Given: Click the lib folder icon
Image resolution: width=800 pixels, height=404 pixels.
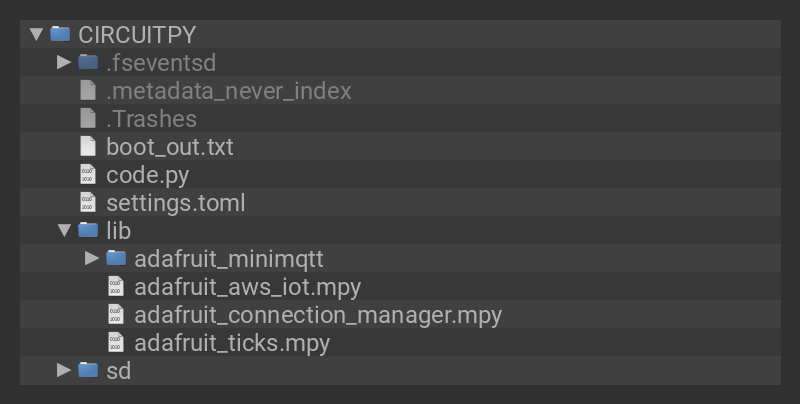Looking at the screenshot, I should [x=88, y=230].
